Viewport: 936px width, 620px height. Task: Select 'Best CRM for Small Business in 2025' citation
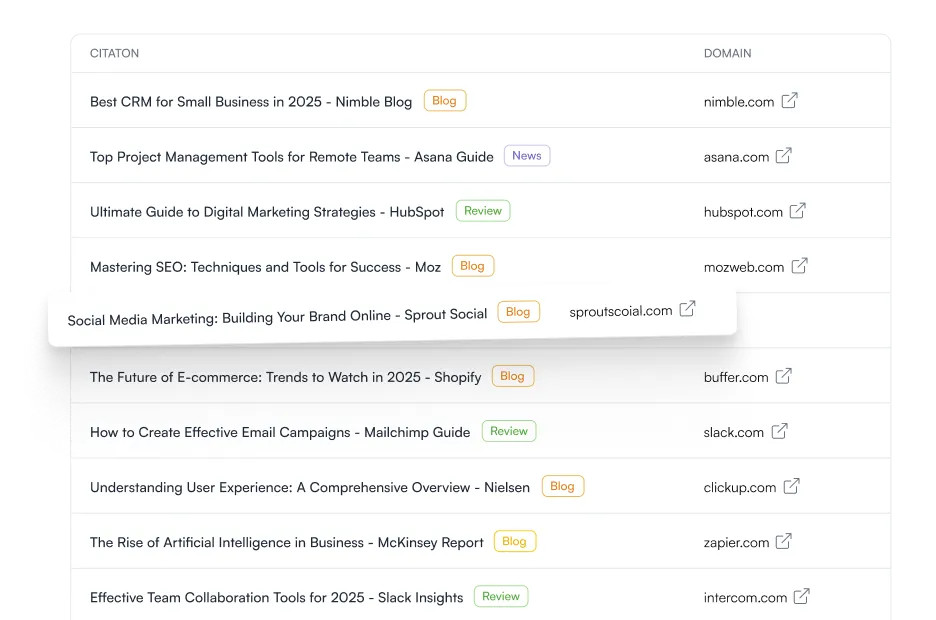click(251, 102)
